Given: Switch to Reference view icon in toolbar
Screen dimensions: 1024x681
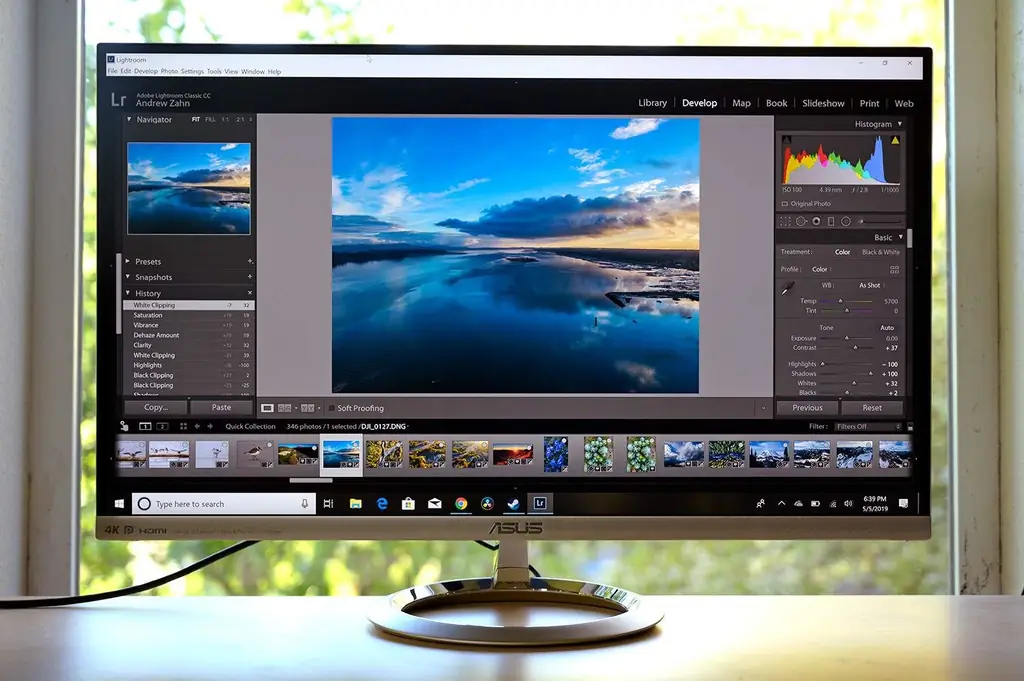Looking at the screenshot, I should [285, 408].
